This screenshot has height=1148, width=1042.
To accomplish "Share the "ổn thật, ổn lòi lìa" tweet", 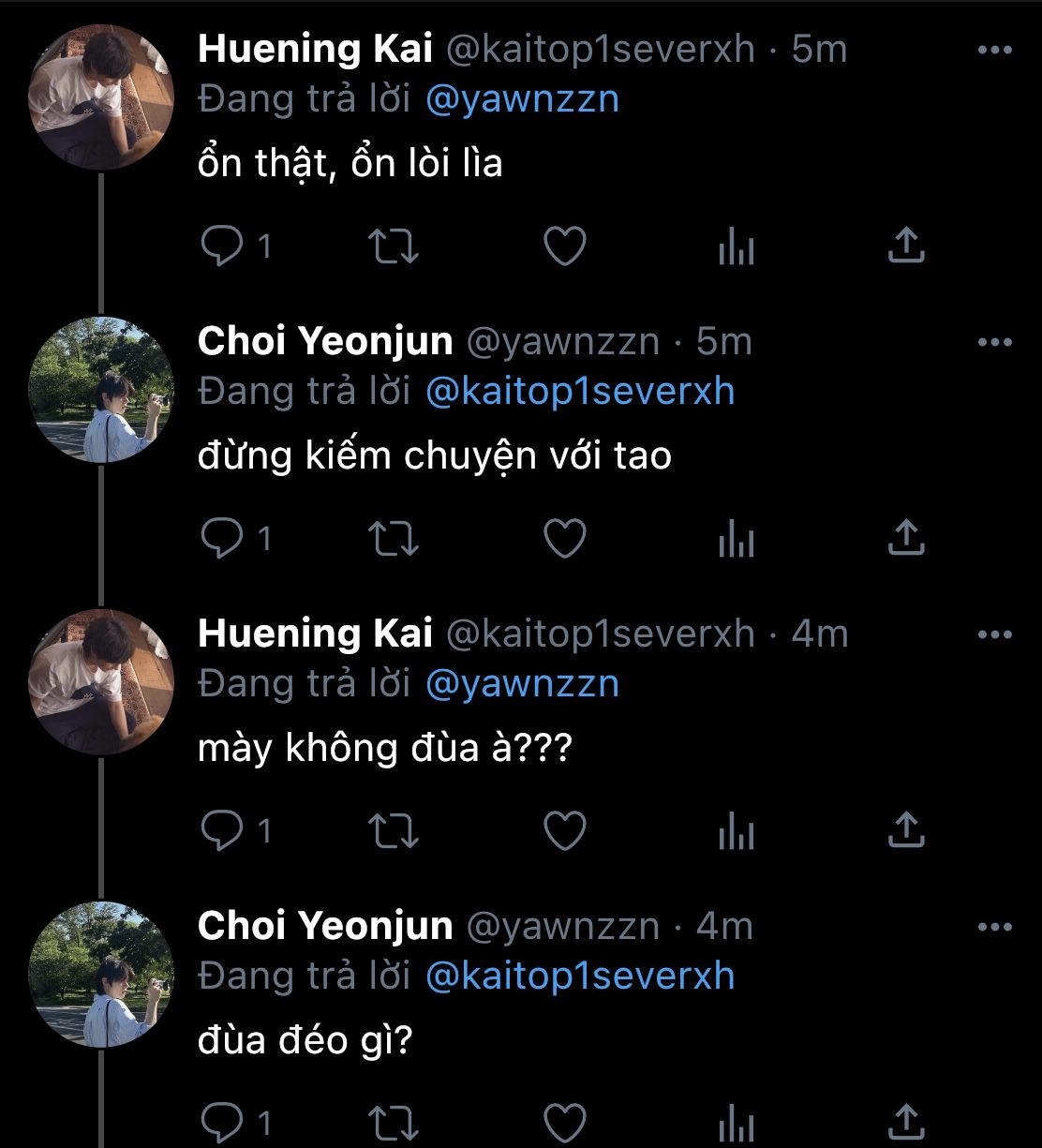I will point(905,246).
